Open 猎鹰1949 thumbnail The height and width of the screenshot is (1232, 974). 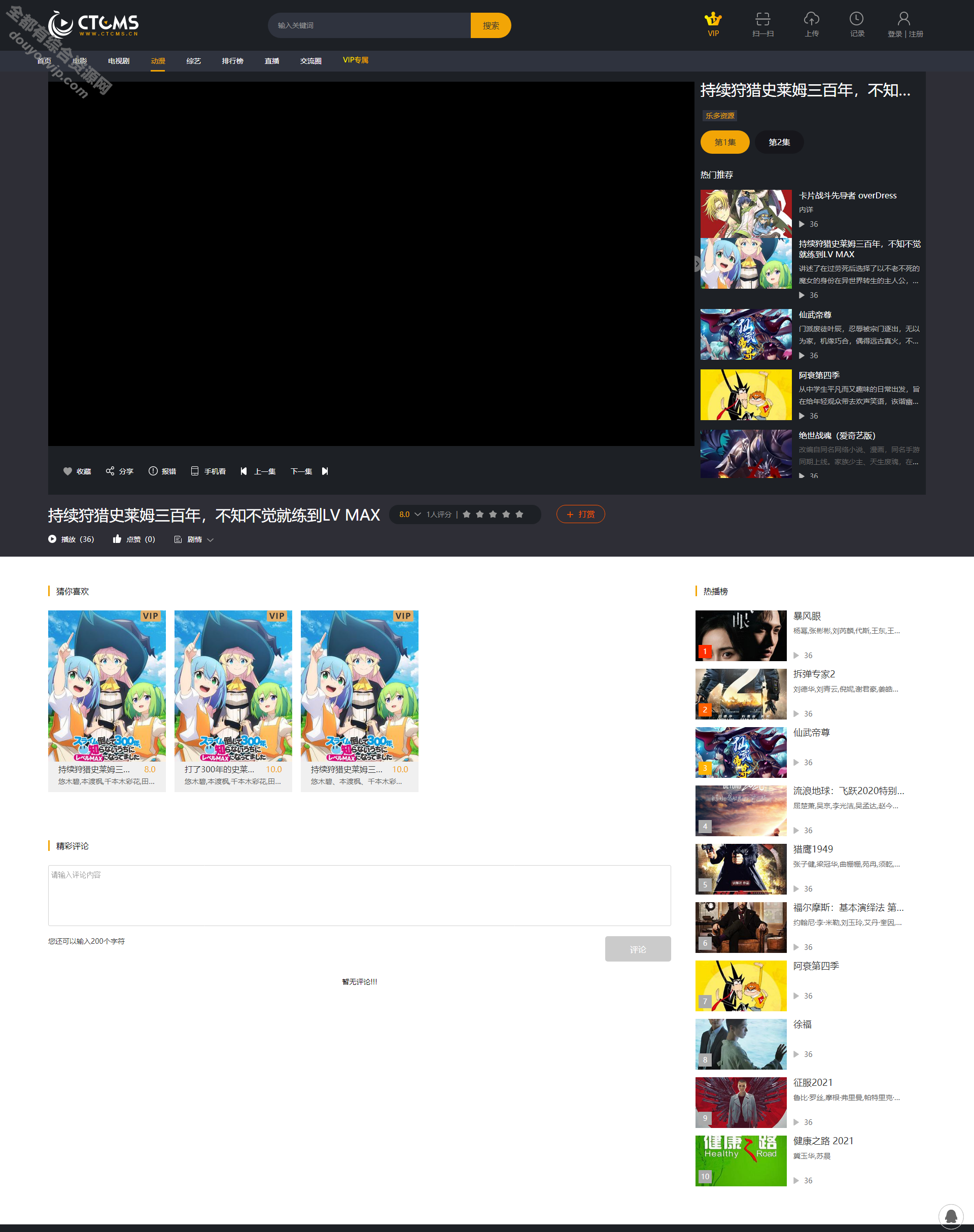pyautogui.click(x=741, y=869)
